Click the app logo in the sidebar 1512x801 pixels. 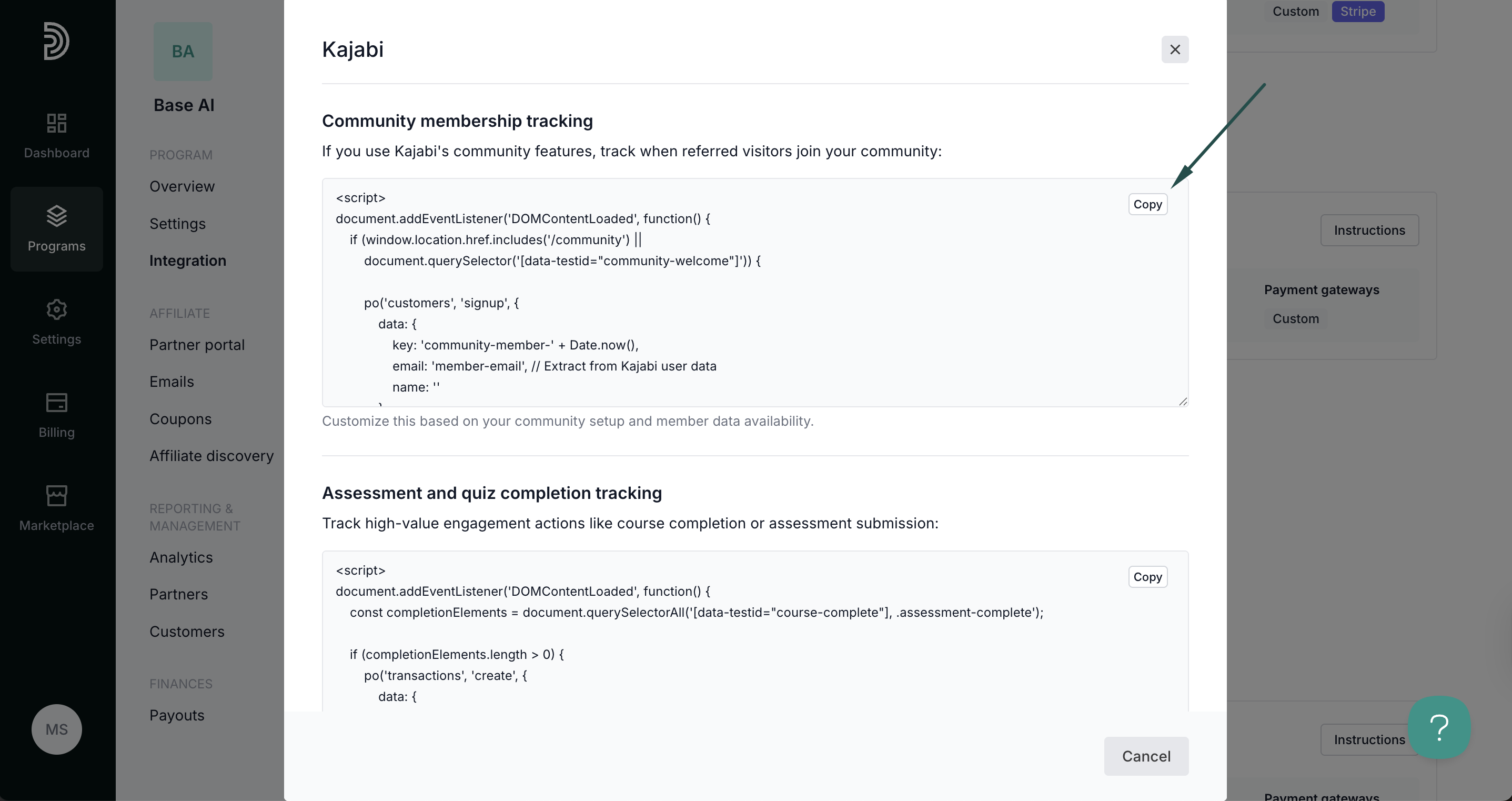tap(56, 41)
